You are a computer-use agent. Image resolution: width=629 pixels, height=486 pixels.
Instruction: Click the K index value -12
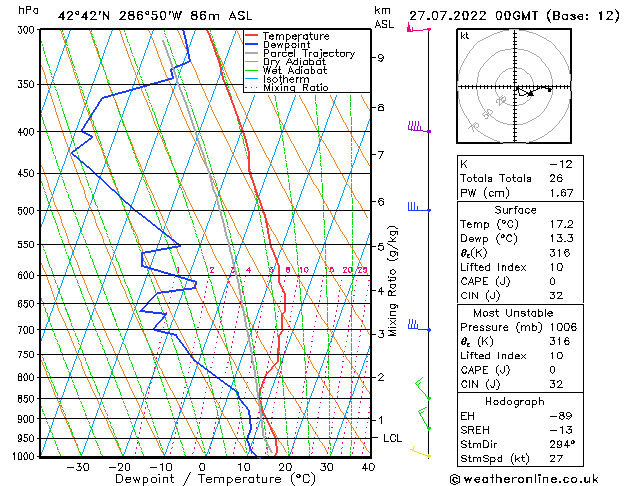tap(561, 164)
